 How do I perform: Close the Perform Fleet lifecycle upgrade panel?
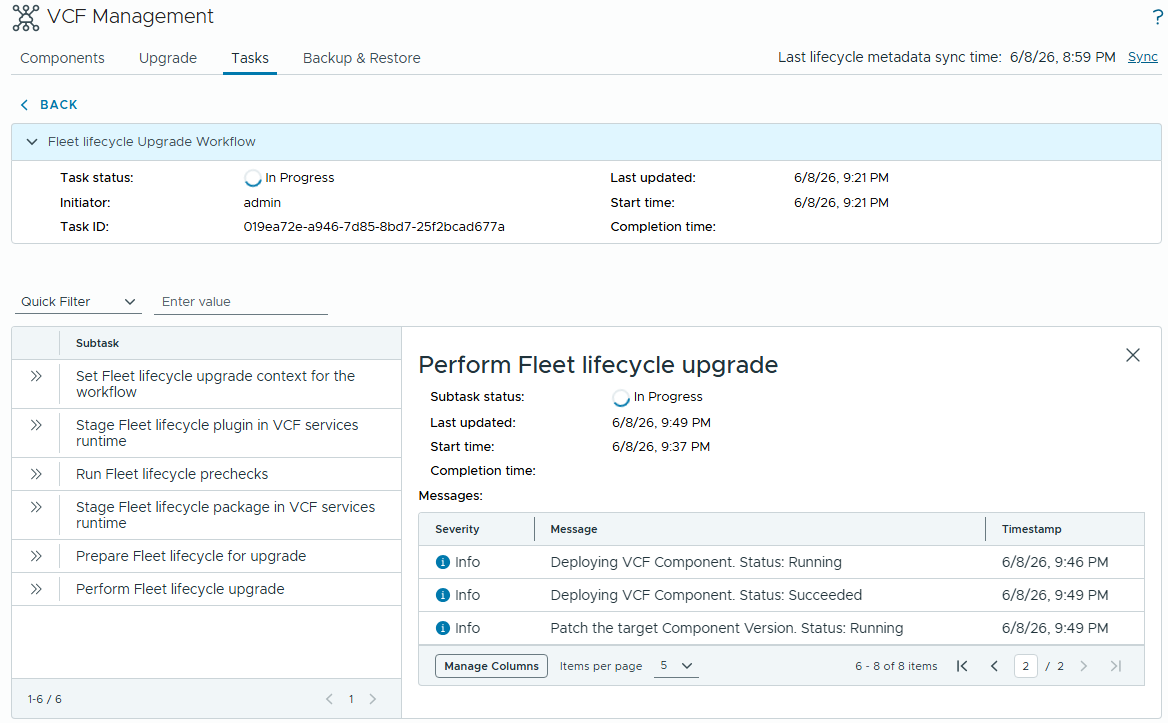coord(1133,355)
